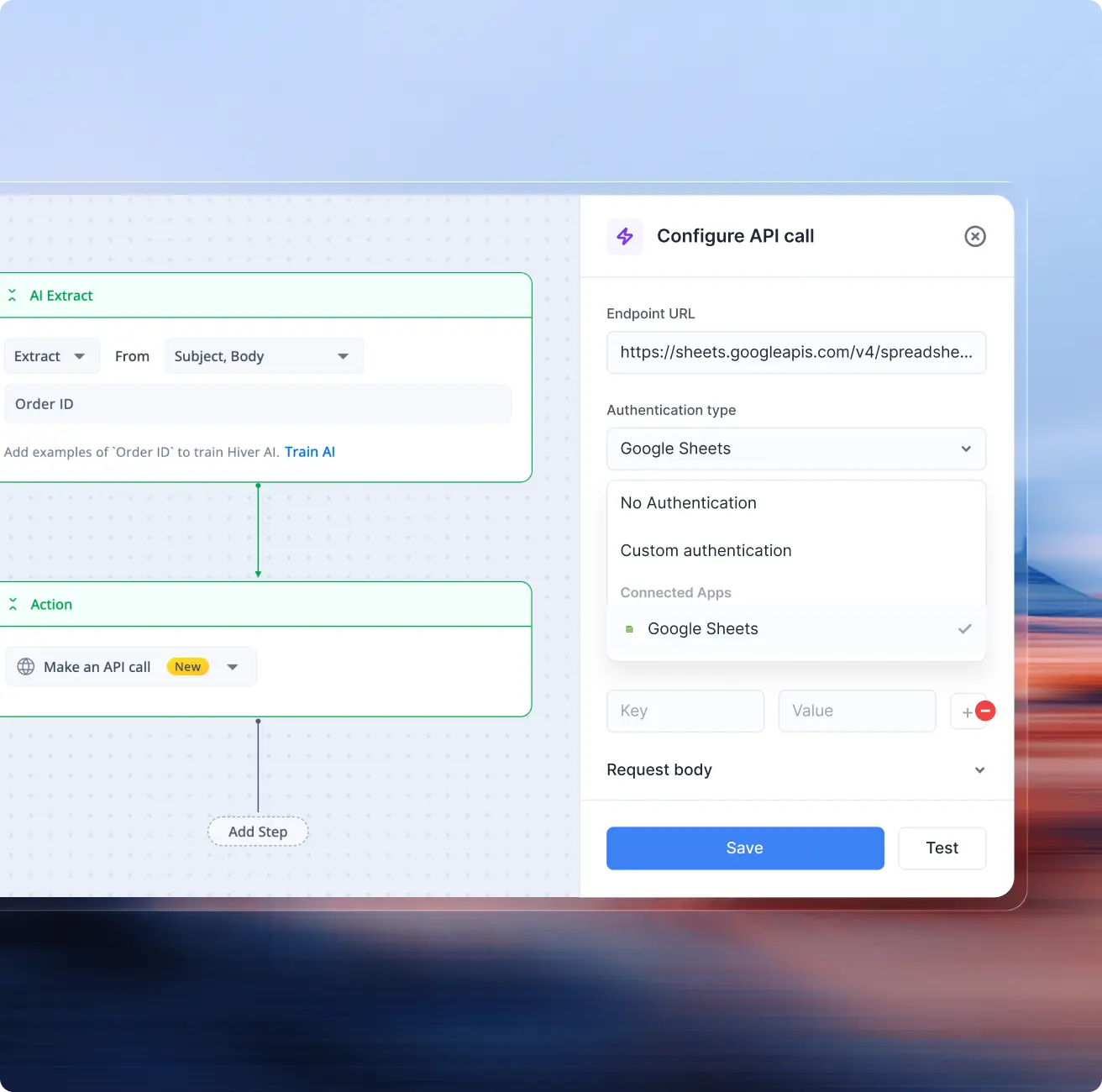Click the Configure API call title
This screenshot has width=1102, height=1092.
click(x=736, y=236)
